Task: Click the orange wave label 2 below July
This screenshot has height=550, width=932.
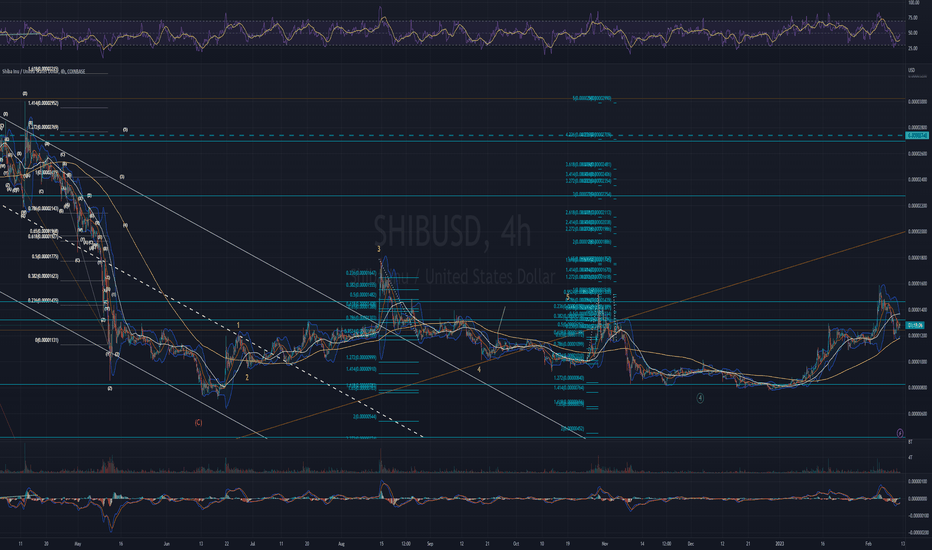Action: 247,377
